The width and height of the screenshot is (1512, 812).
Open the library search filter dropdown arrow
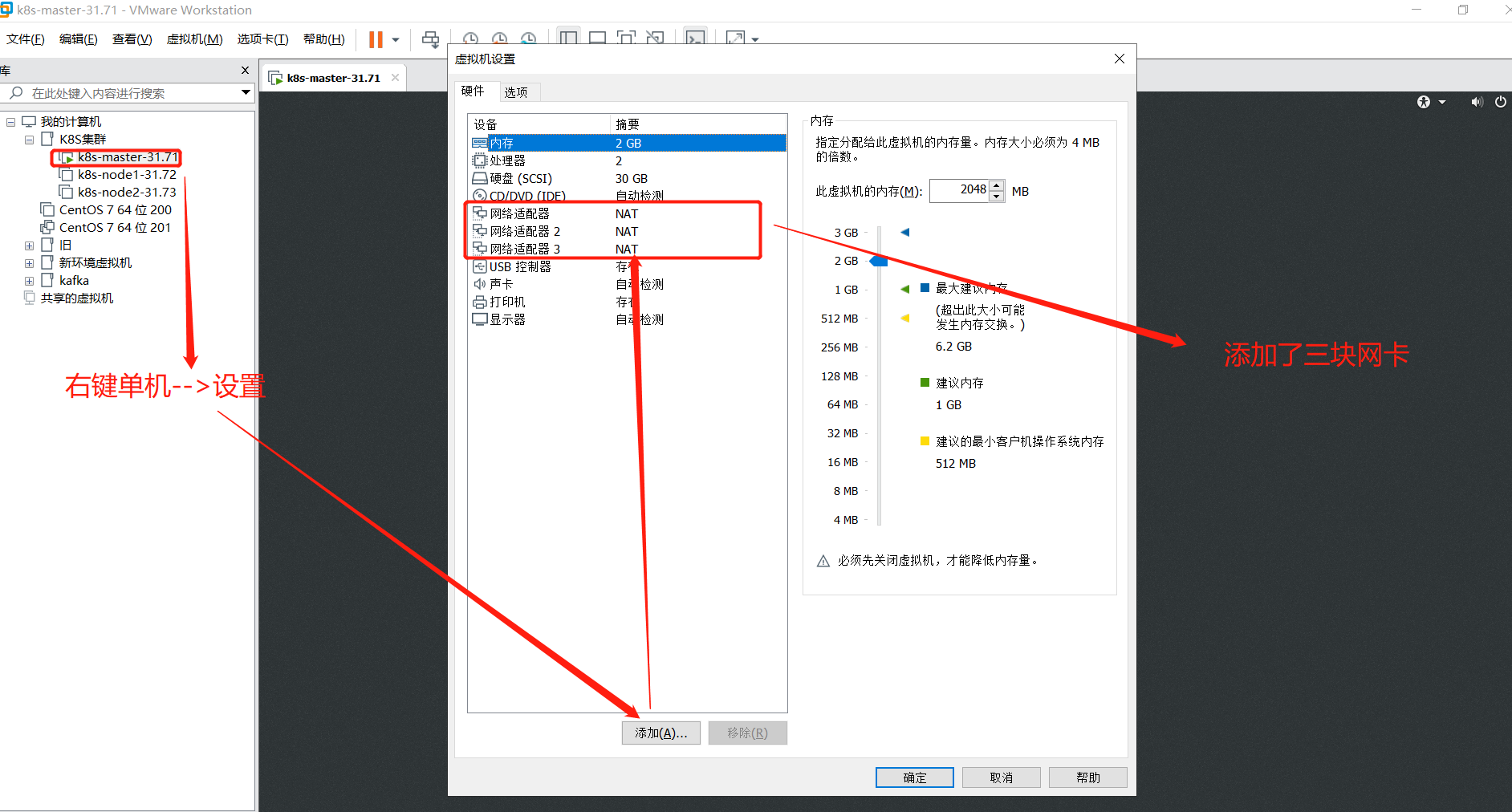(x=246, y=93)
